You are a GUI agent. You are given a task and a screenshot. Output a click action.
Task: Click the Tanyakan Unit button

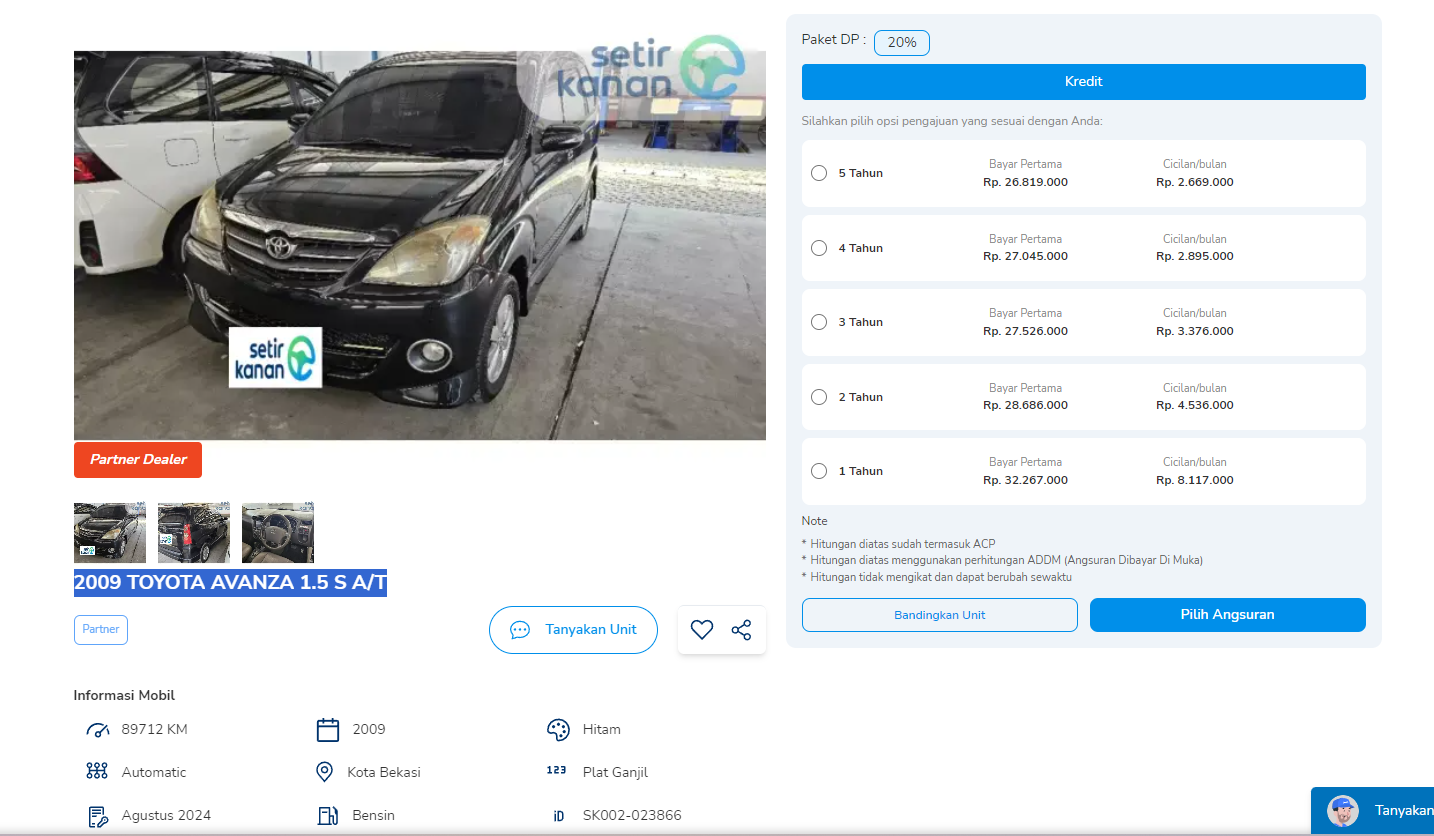click(573, 630)
